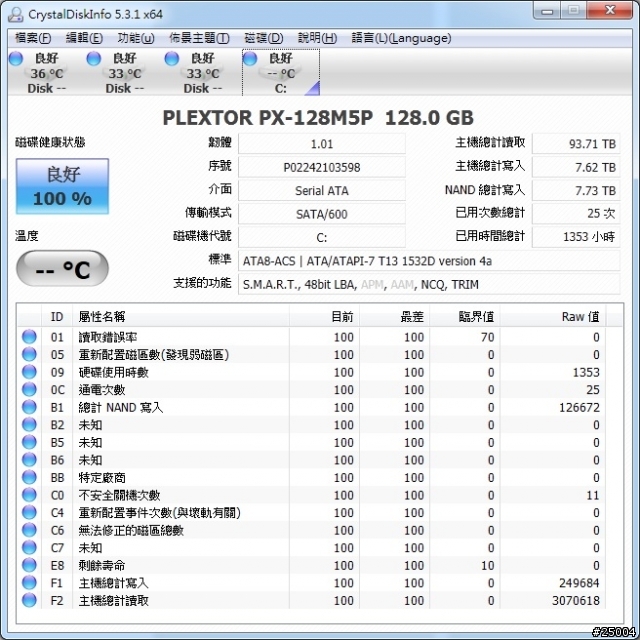The width and height of the screenshot is (640, 640).
Task: Click serial number field P02242103598
Action: click(x=322, y=167)
